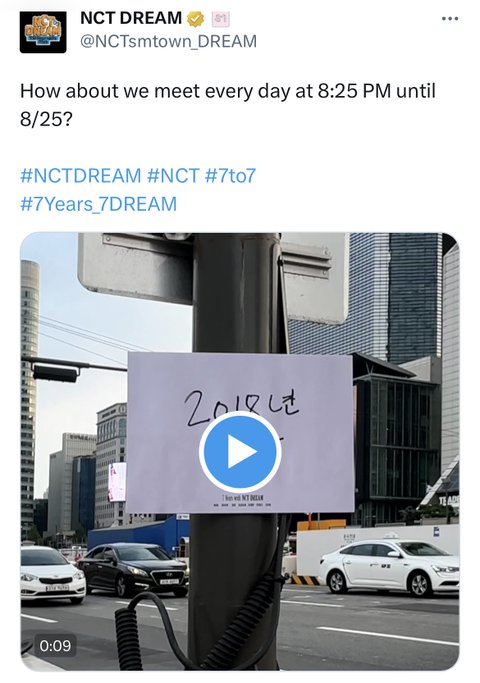Open the NCT DREAM display name
The image size is (480, 683).
131,18
